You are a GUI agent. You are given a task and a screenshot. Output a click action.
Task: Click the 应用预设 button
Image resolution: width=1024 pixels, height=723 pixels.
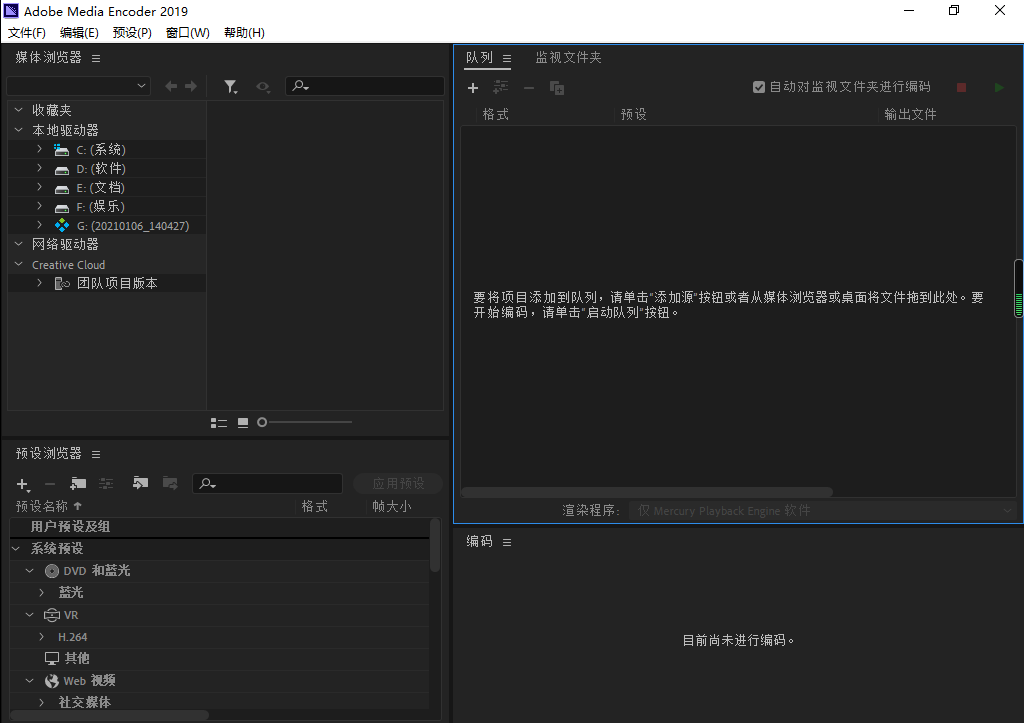click(398, 483)
